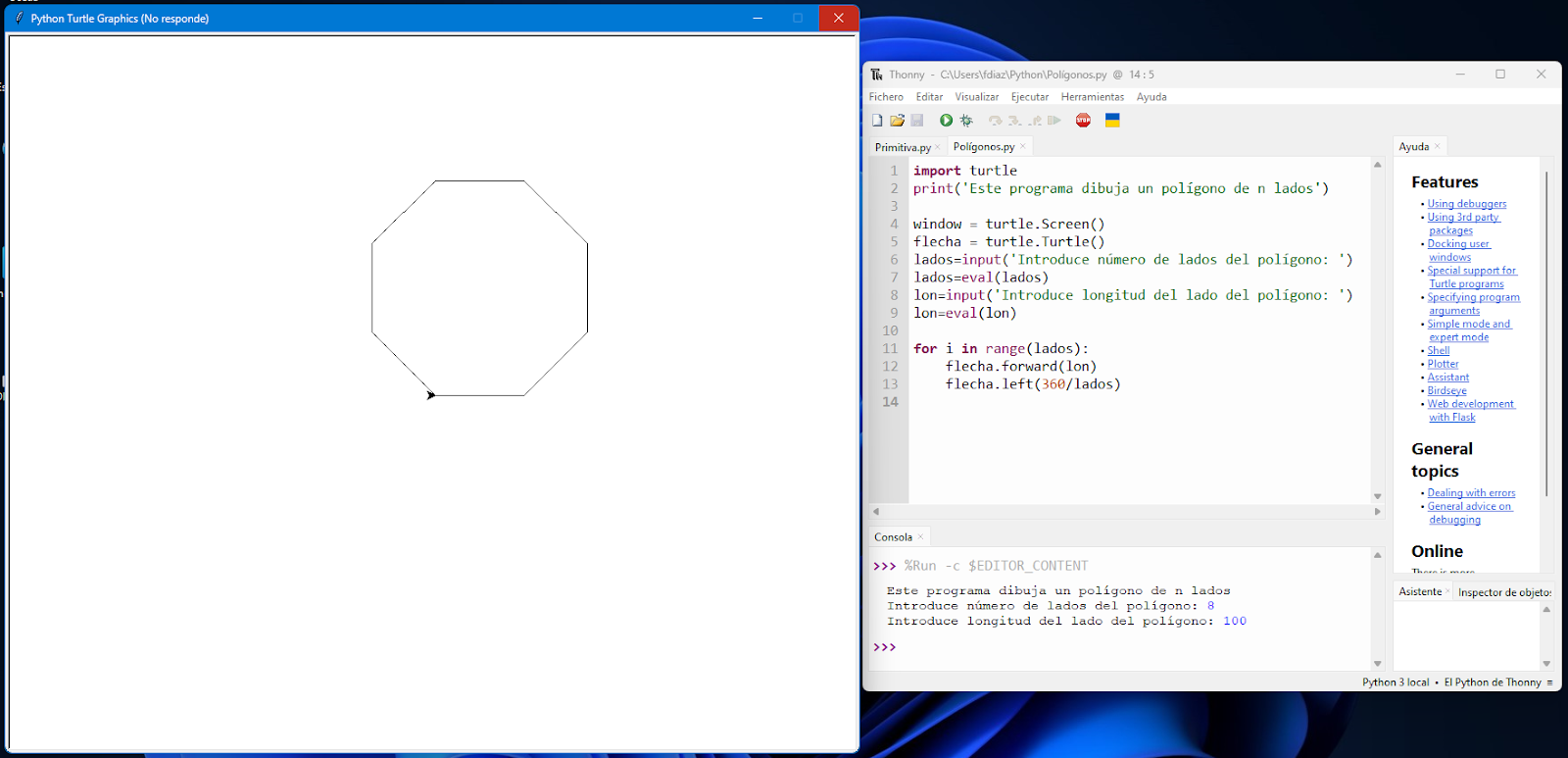Image resolution: width=1568 pixels, height=758 pixels.
Task: Click line 12 'flecha.forward(lon)' in editor
Action: [x=1020, y=367]
